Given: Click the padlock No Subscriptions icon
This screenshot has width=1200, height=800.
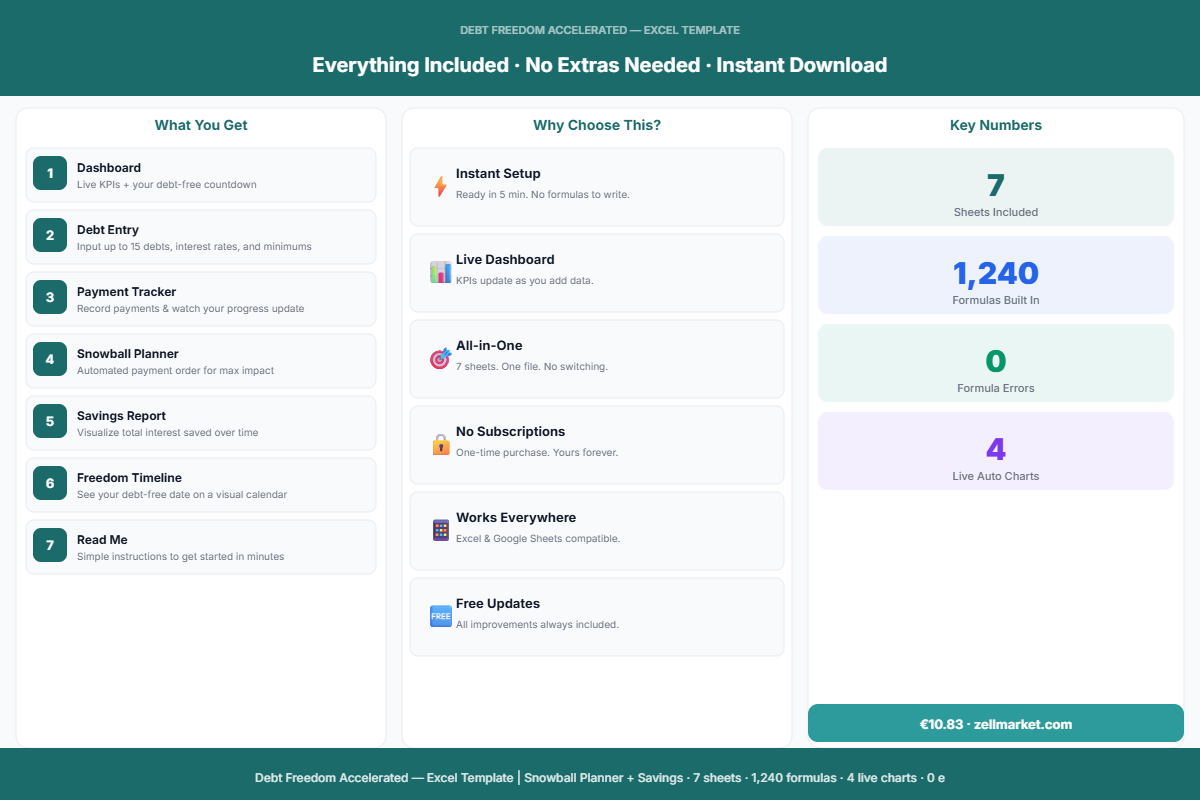Looking at the screenshot, I should click(440, 444).
